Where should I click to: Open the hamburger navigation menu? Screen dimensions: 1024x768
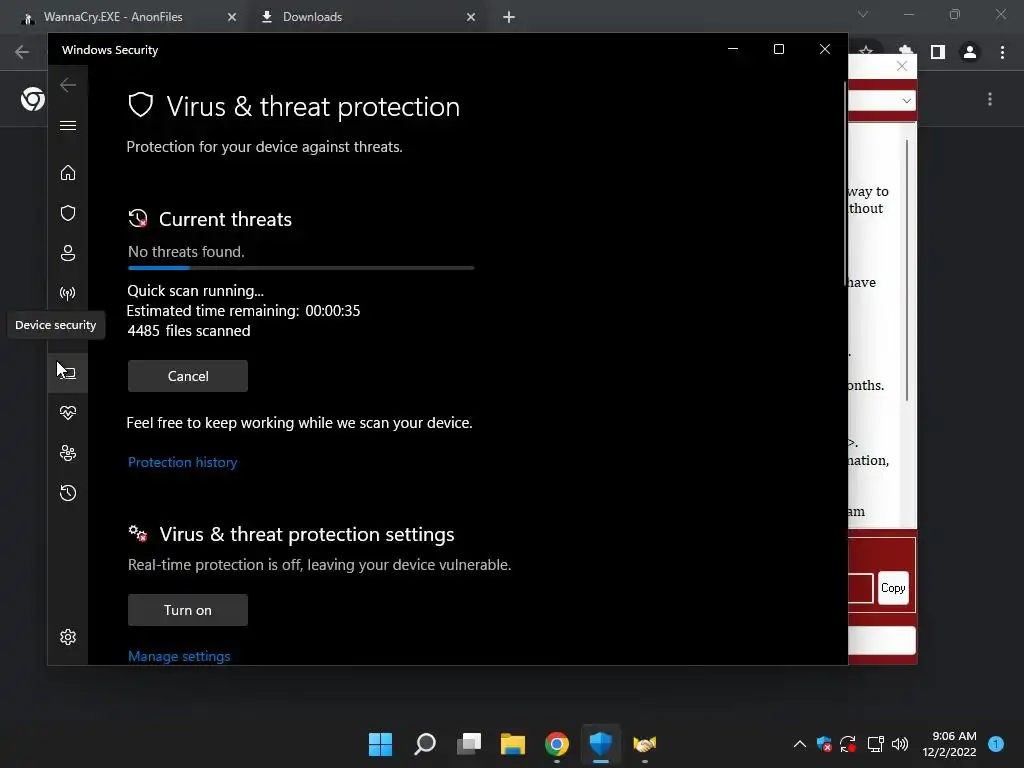click(x=68, y=125)
